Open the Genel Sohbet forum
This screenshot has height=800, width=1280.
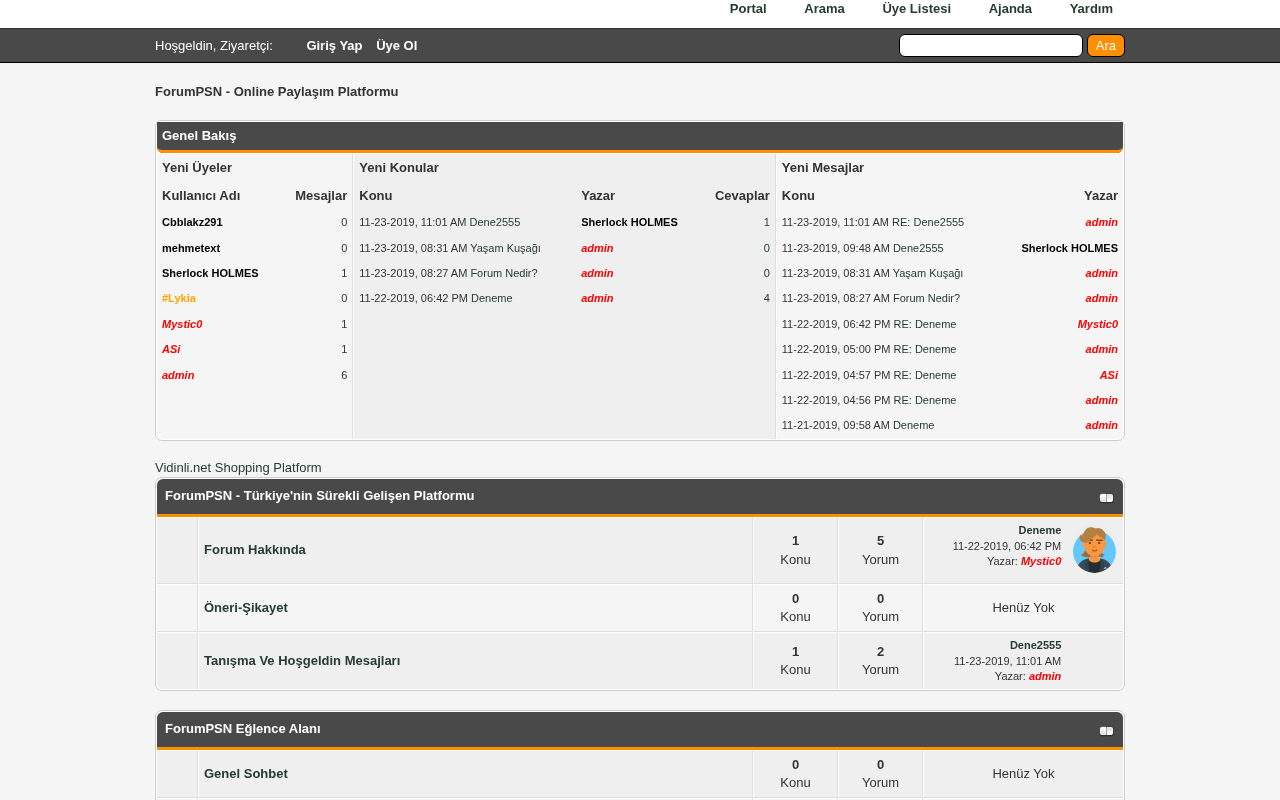pyautogui.click(x=246, y=774)
